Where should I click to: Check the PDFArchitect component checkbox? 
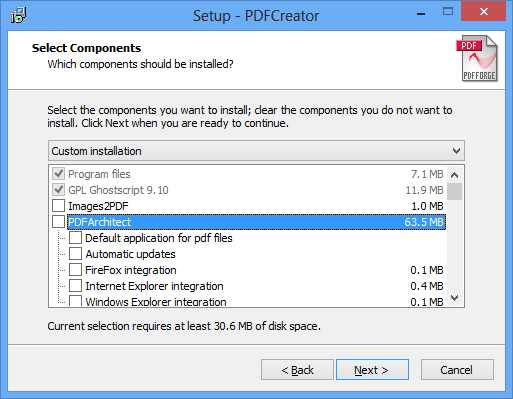(59, 222)
